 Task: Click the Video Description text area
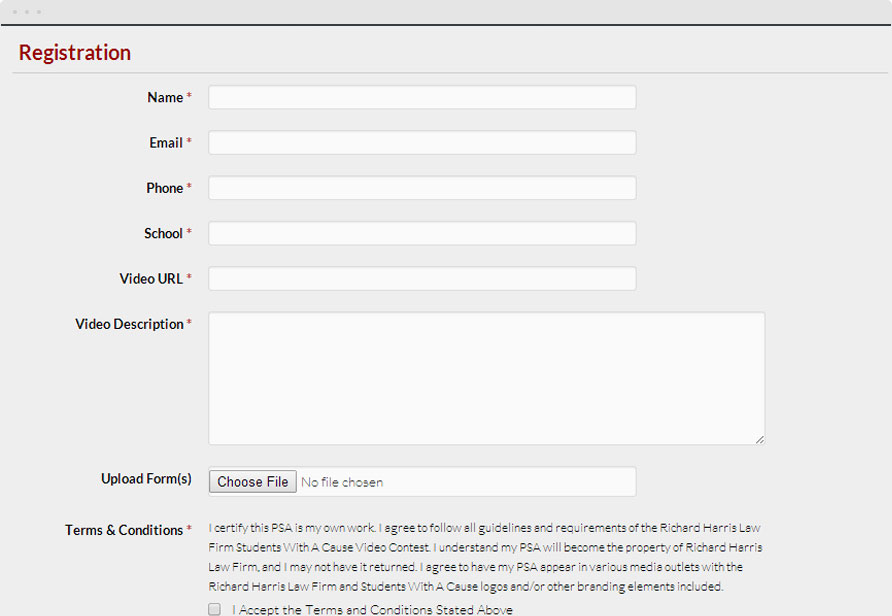click(x=486, y=378)
